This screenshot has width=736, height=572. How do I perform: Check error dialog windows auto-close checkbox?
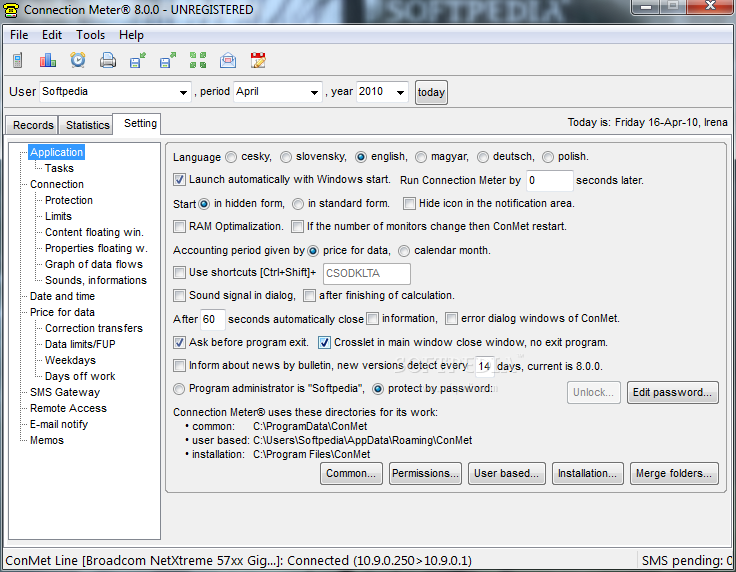coord(451,319)
